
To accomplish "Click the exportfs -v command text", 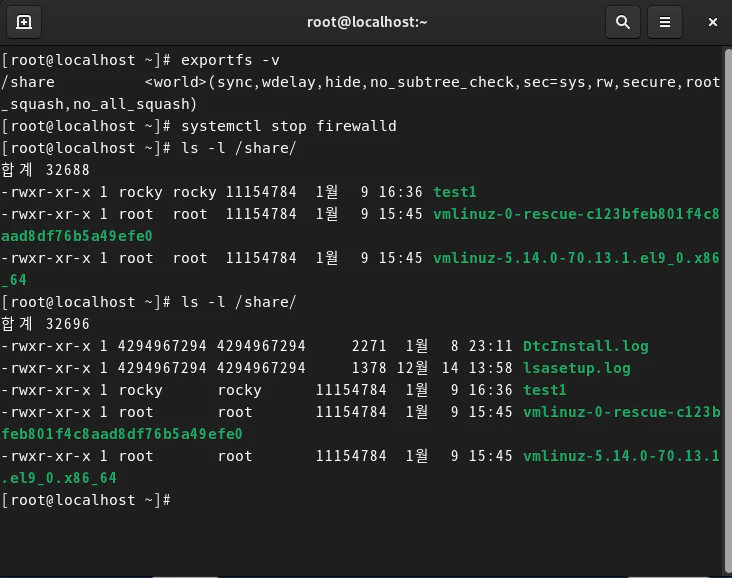I will click(230, 60).
